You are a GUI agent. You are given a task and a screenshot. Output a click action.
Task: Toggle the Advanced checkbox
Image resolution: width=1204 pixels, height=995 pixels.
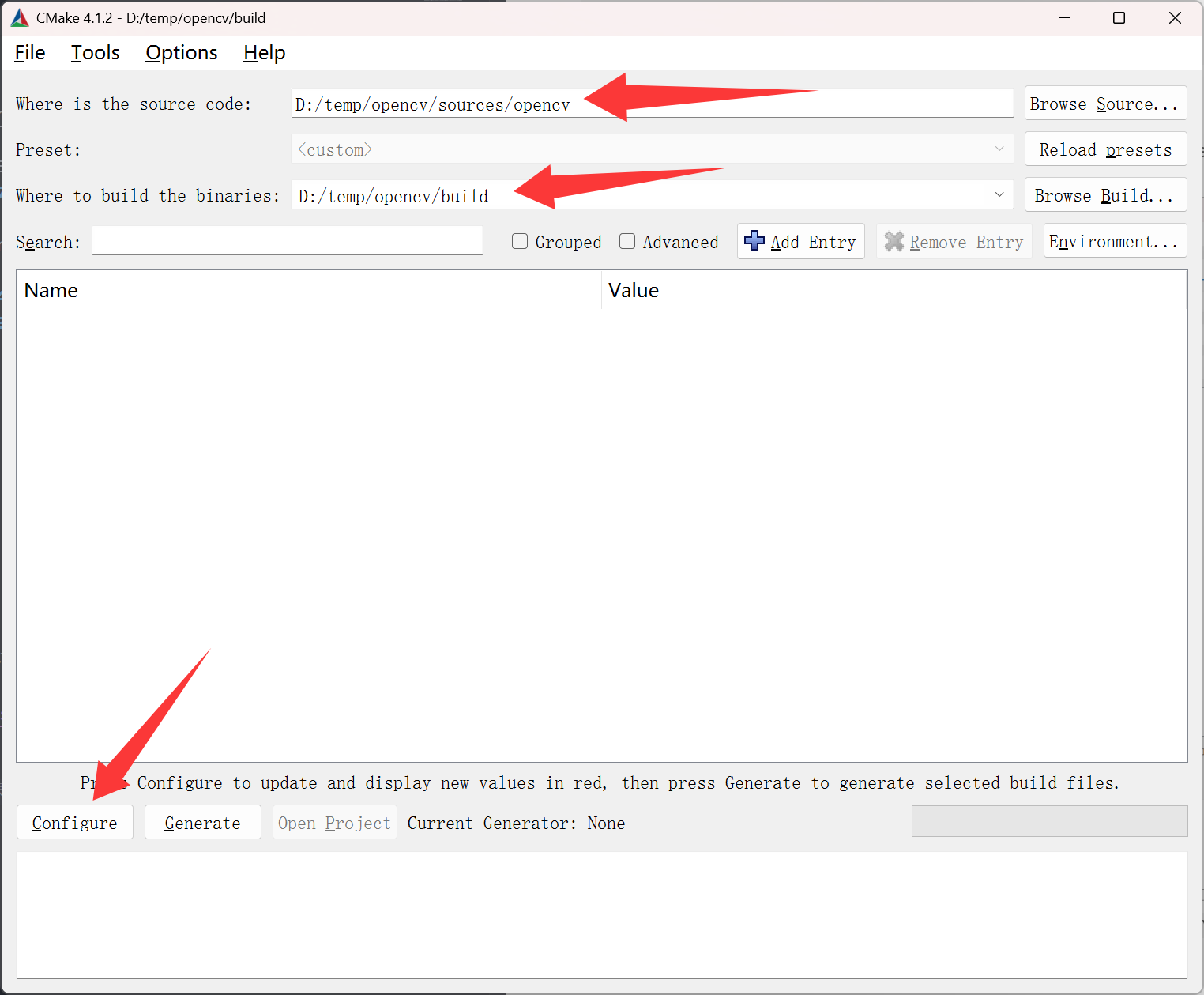pyautogui.click(x=627, y=242)
